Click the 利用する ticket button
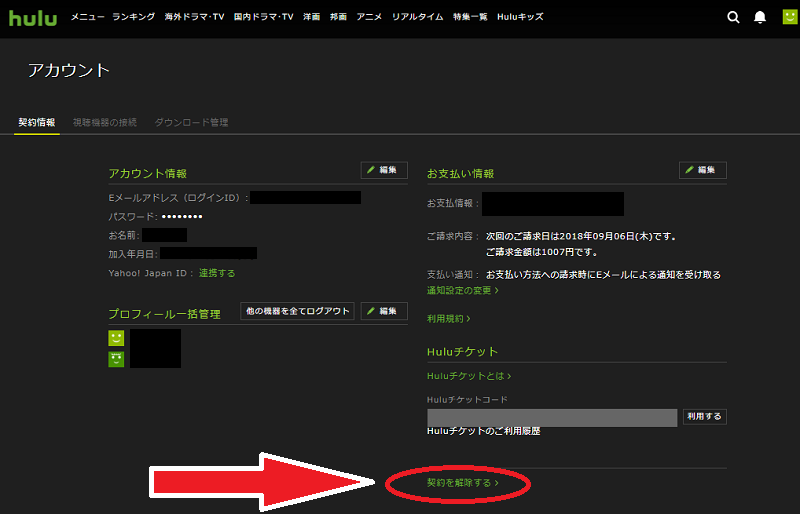The height and width of the screenshot is (514, 800). 705,417
